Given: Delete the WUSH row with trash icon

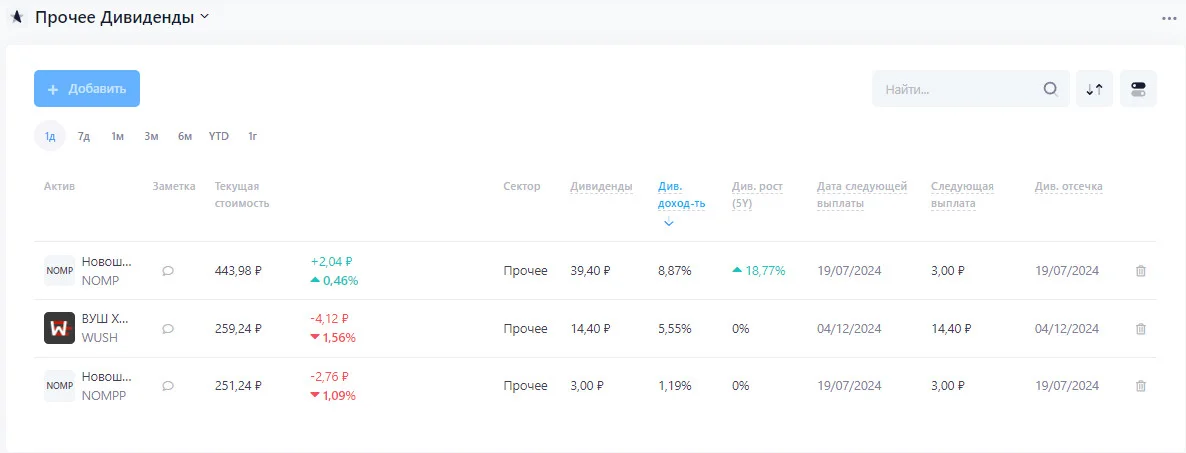Looking at the screenshot, I should pos(1141,328).
